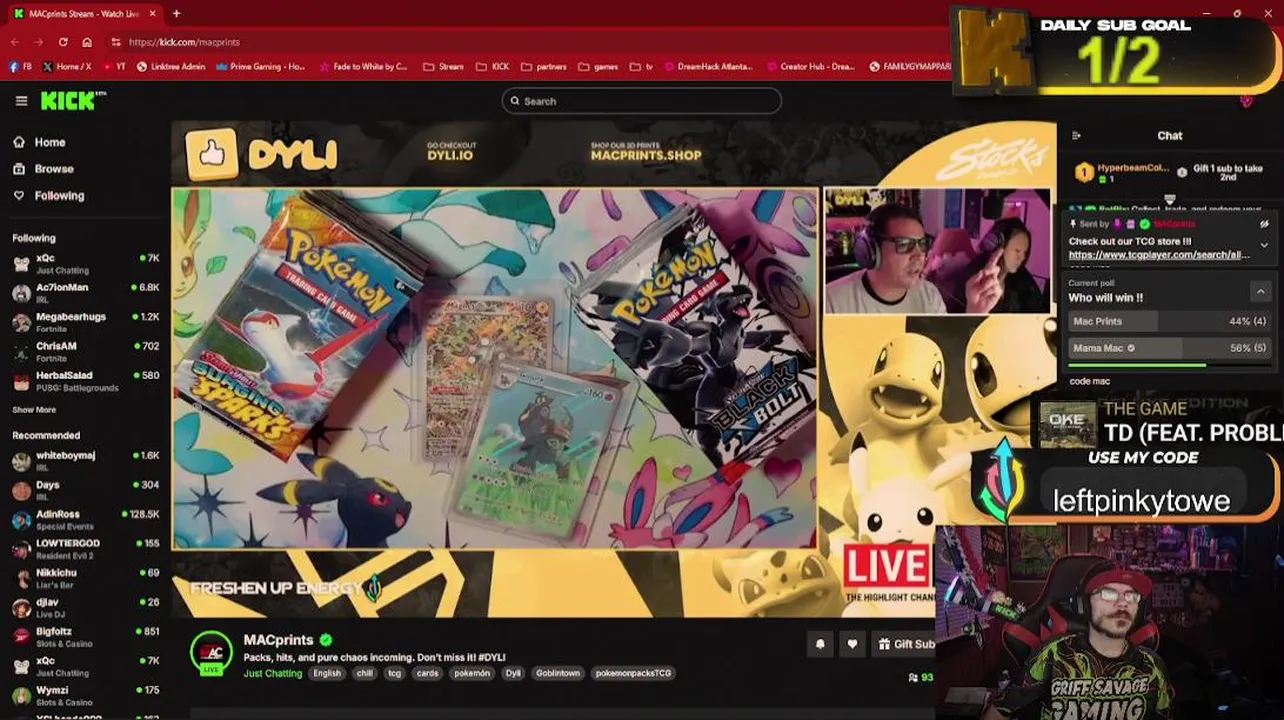Viewport: 1284px width, 720px height.
Task: Select the tcg stream tag
Action: [x=395, y=673]
